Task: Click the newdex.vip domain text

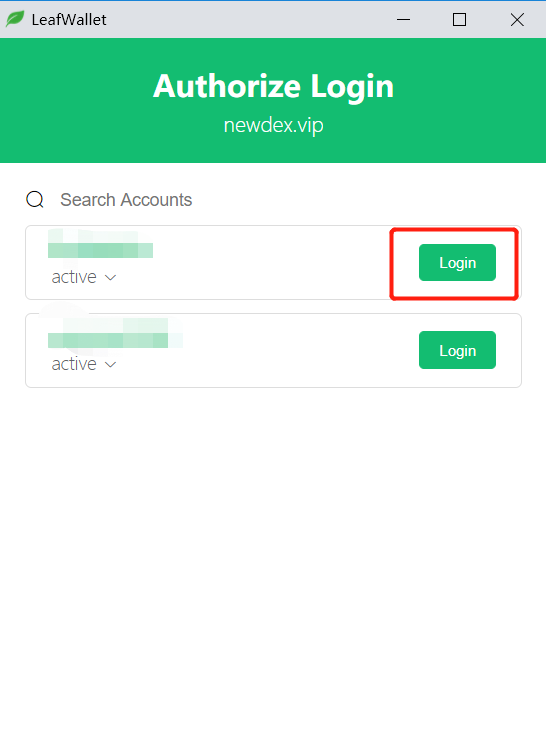Action: pyautogui.click(x=273, y=125)
